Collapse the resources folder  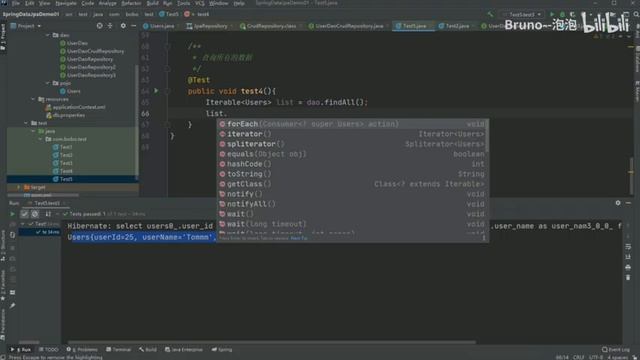tap(33, 99)
